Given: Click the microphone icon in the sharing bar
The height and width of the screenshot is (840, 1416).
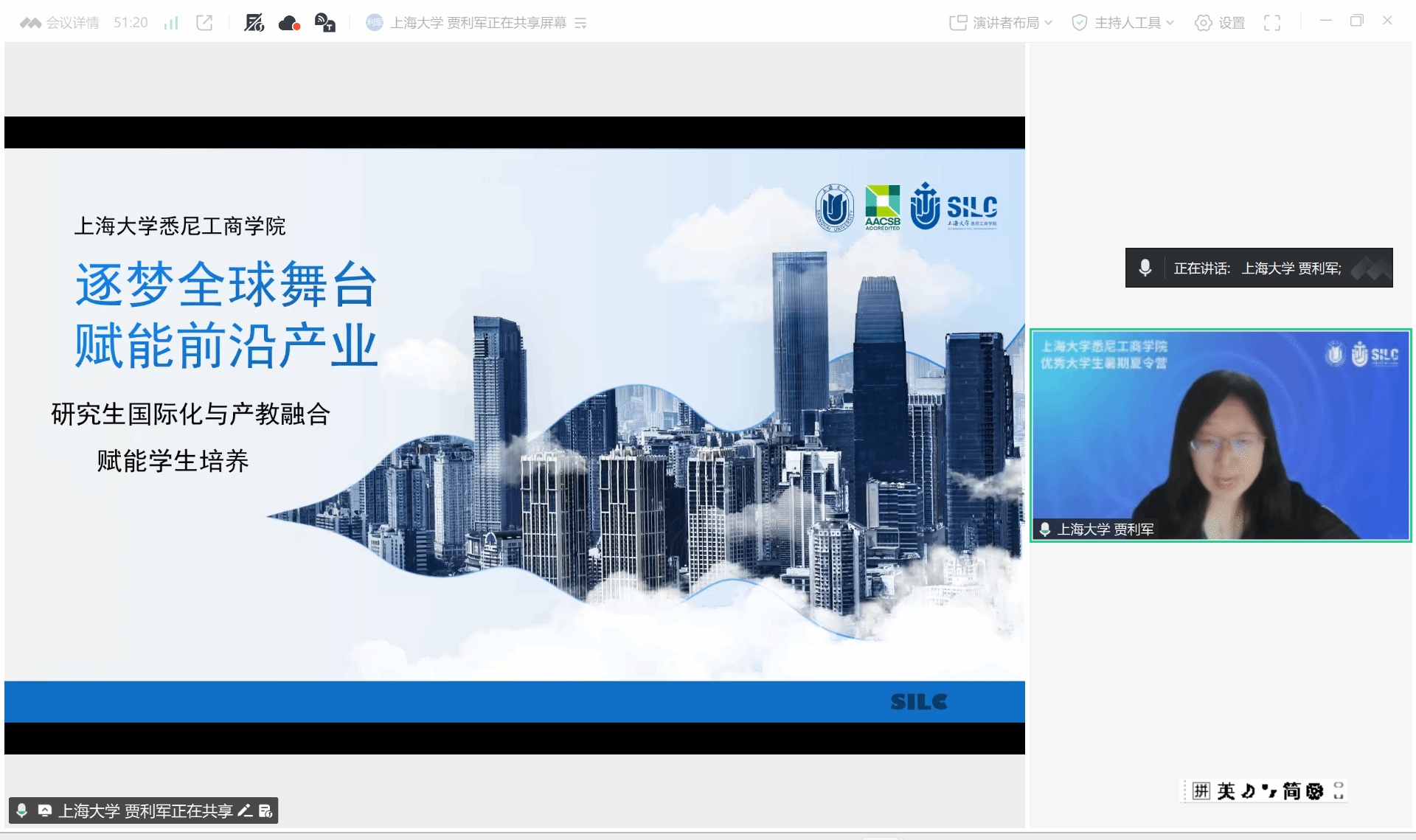Looking at the screenshot, I should click(x=22, y=811).
